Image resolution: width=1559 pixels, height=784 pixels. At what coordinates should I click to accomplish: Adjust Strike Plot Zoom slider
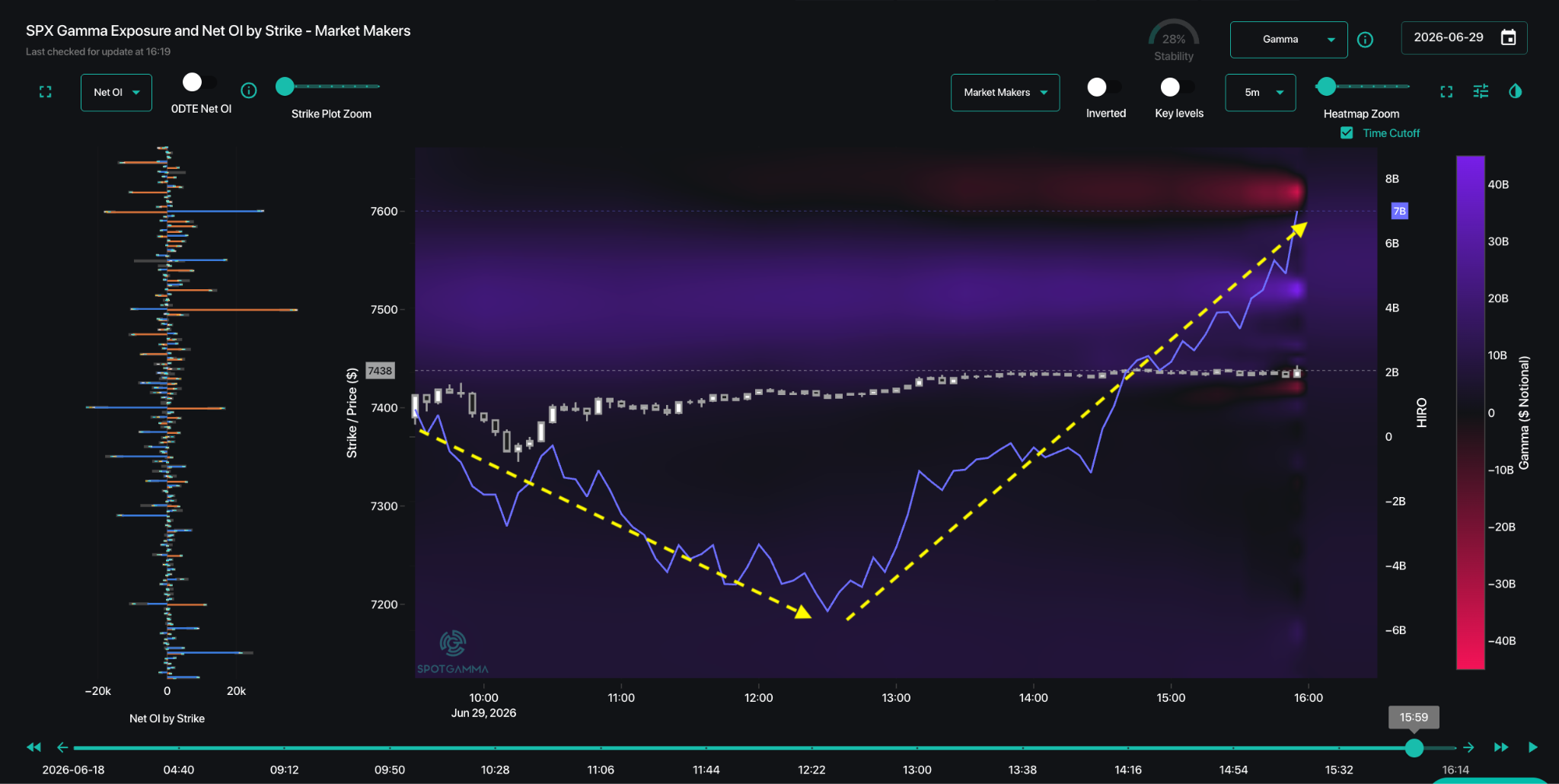[x=285, y=87]
